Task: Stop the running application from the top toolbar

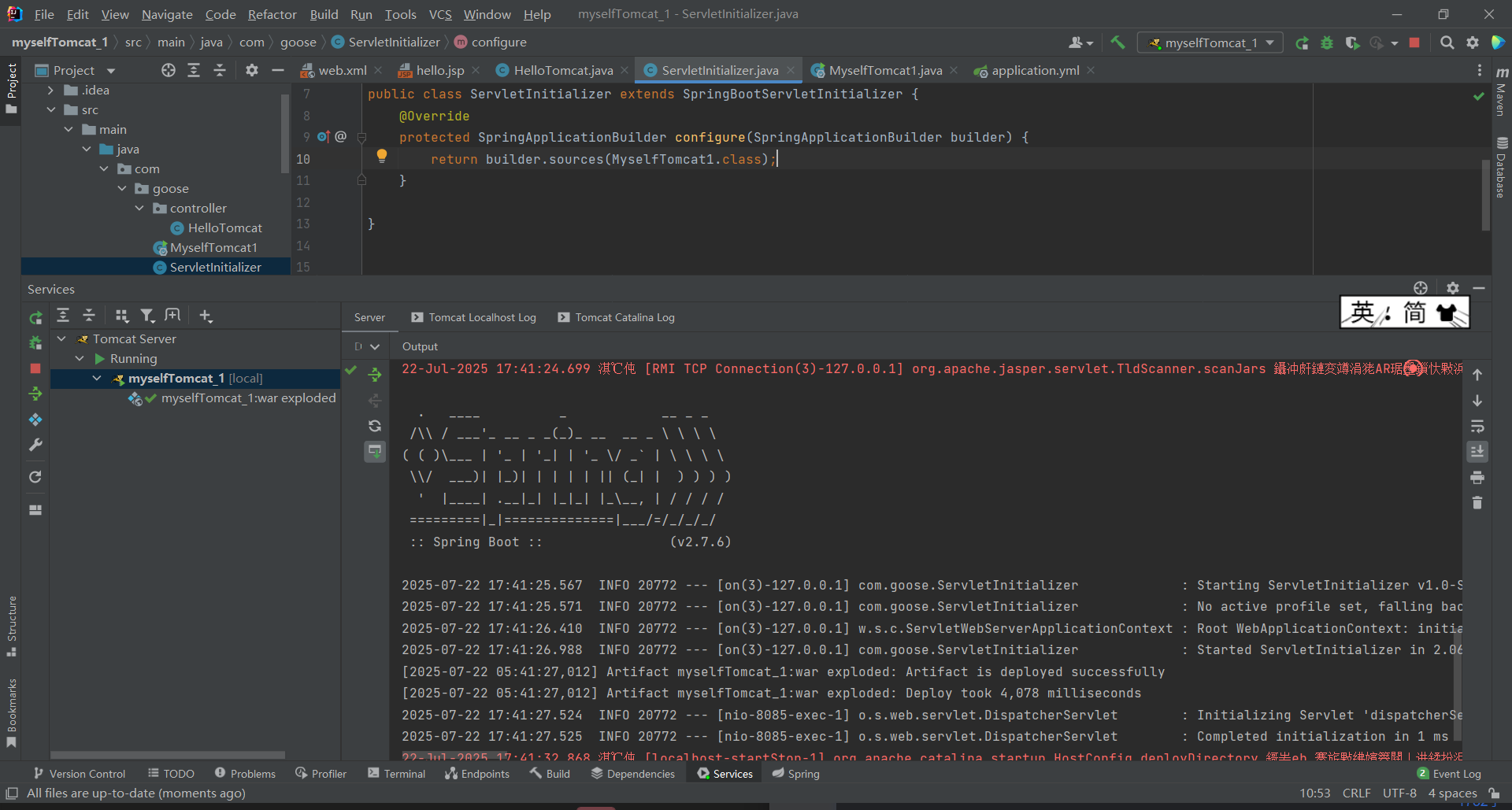Action: coord(1414,43)
